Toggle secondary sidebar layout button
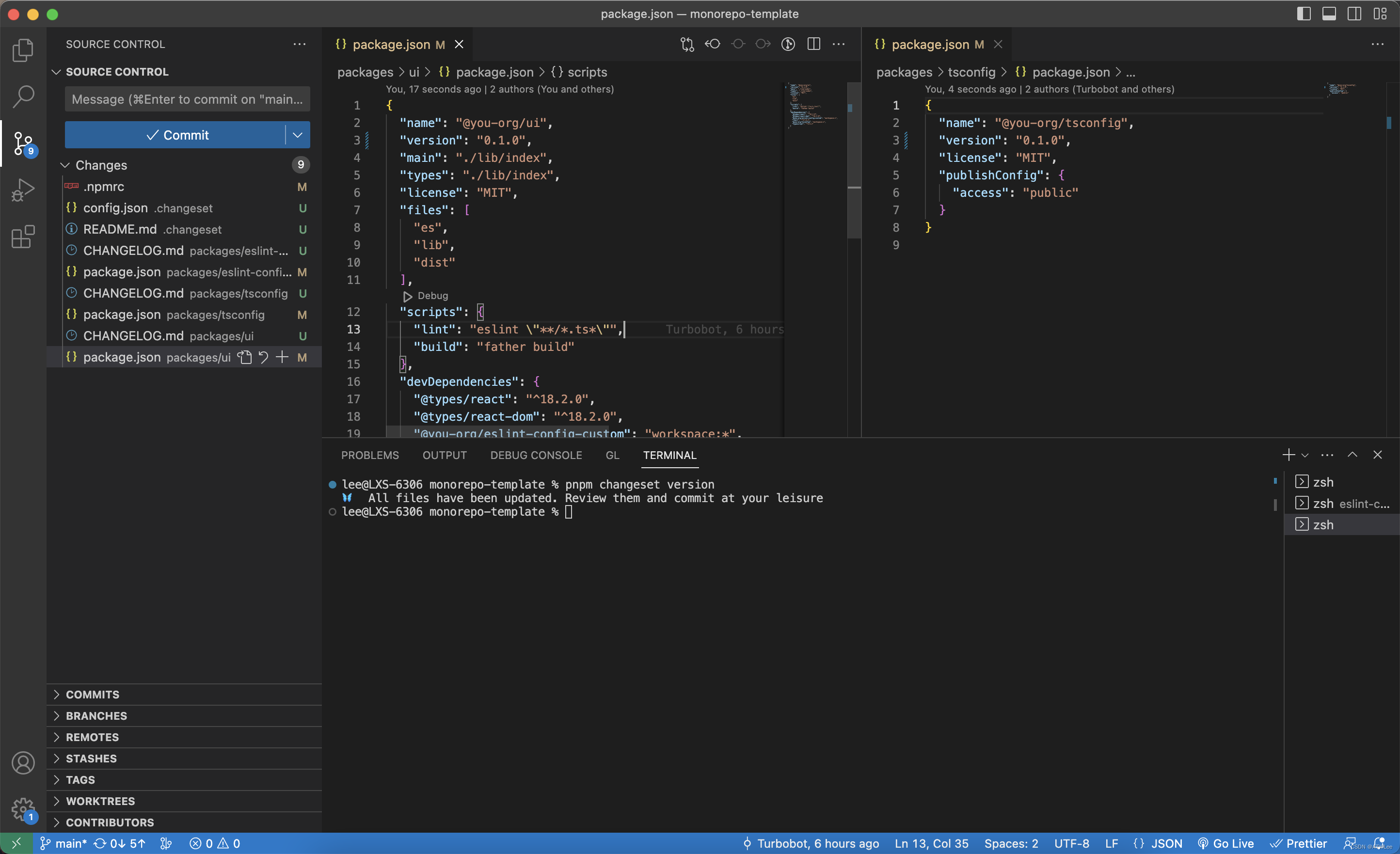1400x854 pixels. 1354,14
